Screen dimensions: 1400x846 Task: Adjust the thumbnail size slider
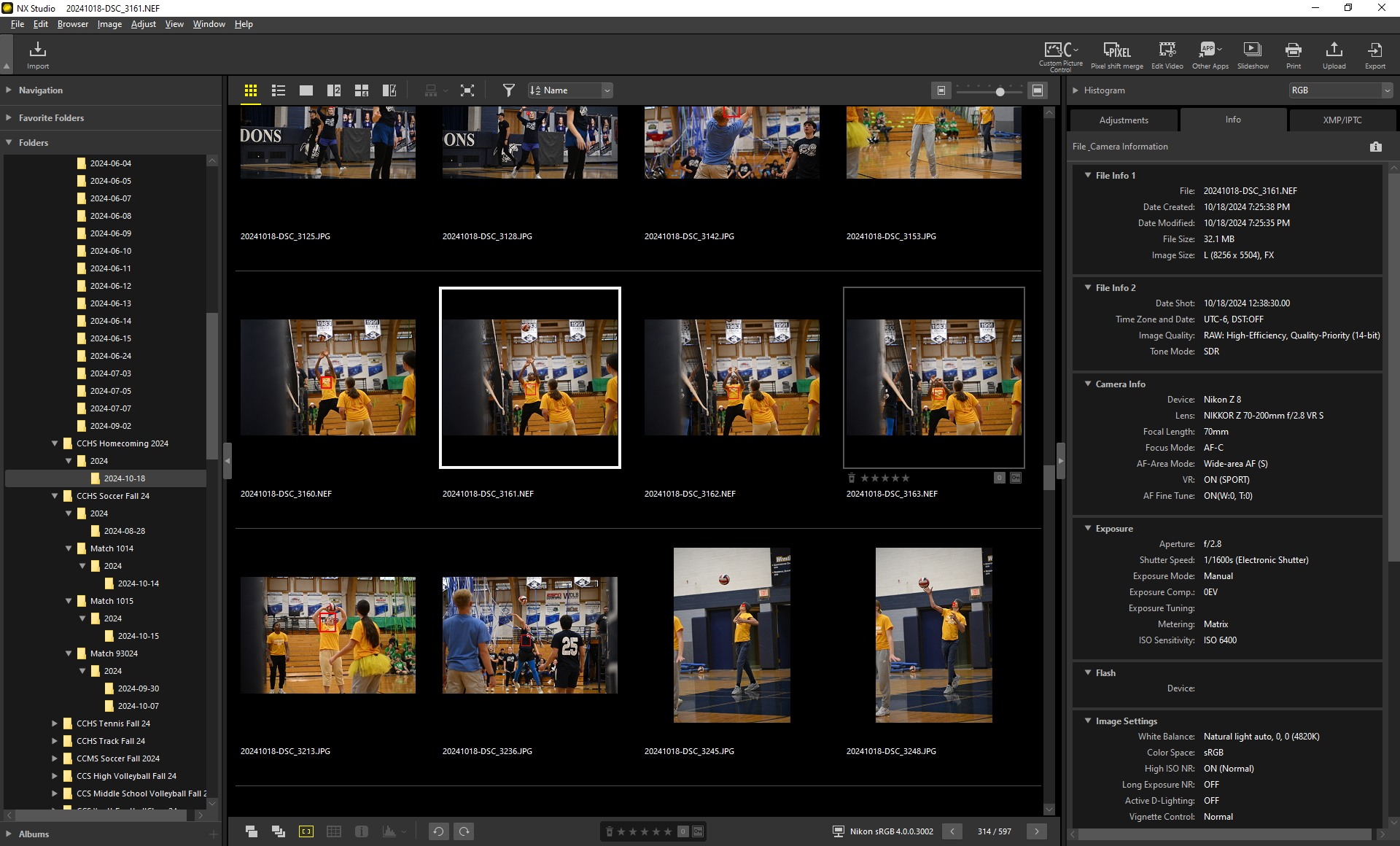point(1000,91)
